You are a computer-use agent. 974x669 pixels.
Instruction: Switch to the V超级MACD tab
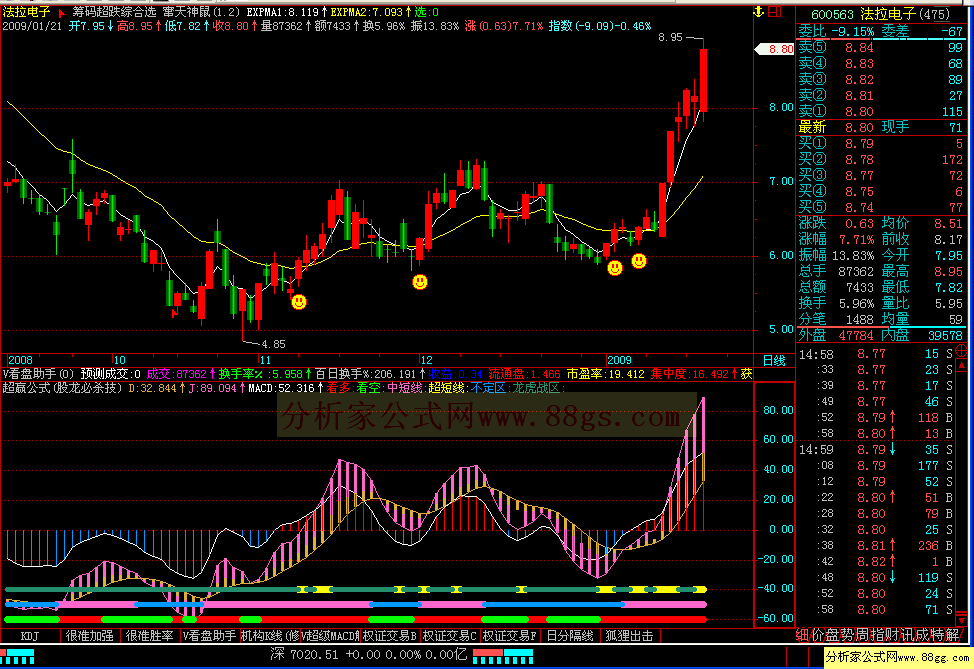click(x=329, y=635)
